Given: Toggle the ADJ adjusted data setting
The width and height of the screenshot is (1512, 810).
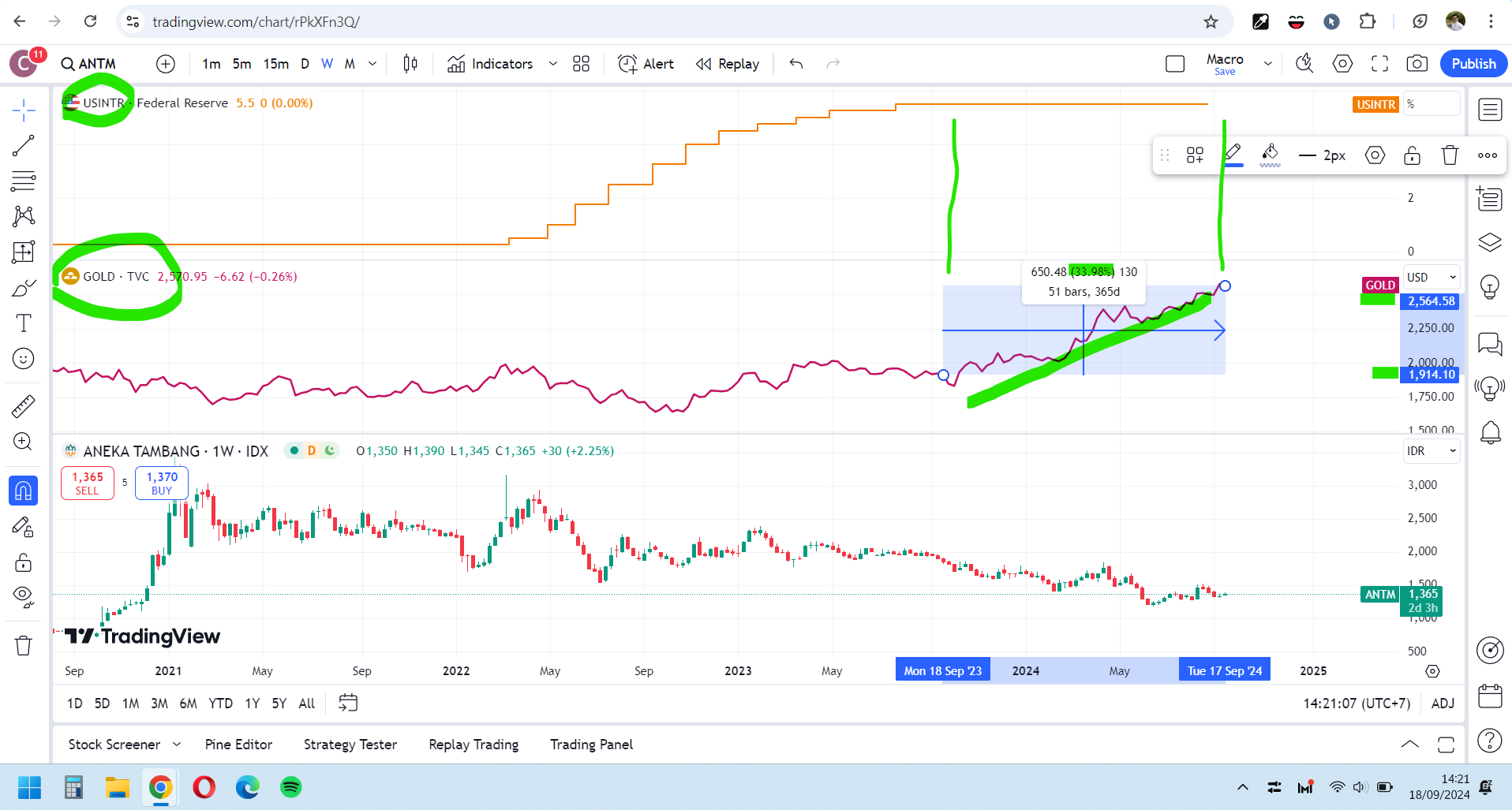Looking at the screenshot, I should pos(1443,704).
